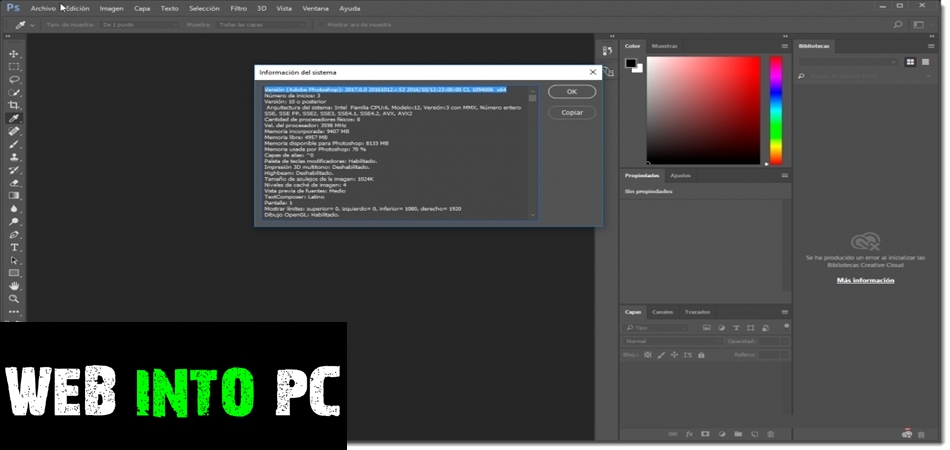Click the link layers icon

(673, 434)
